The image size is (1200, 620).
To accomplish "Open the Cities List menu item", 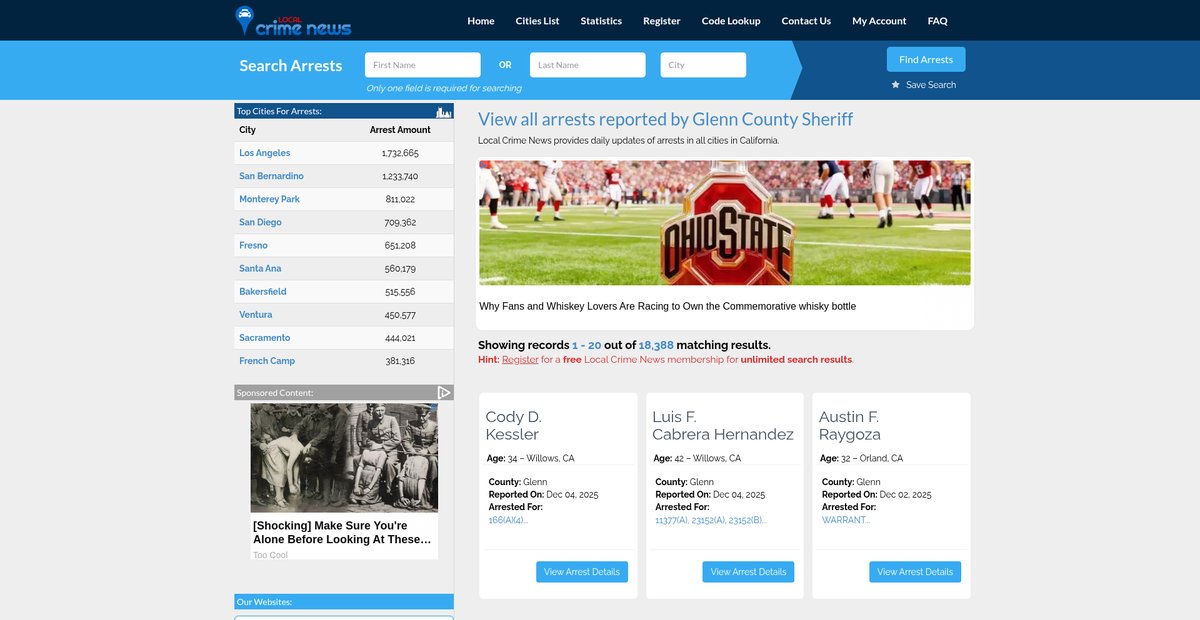I will pyautogui.click(x=538, y=21).
